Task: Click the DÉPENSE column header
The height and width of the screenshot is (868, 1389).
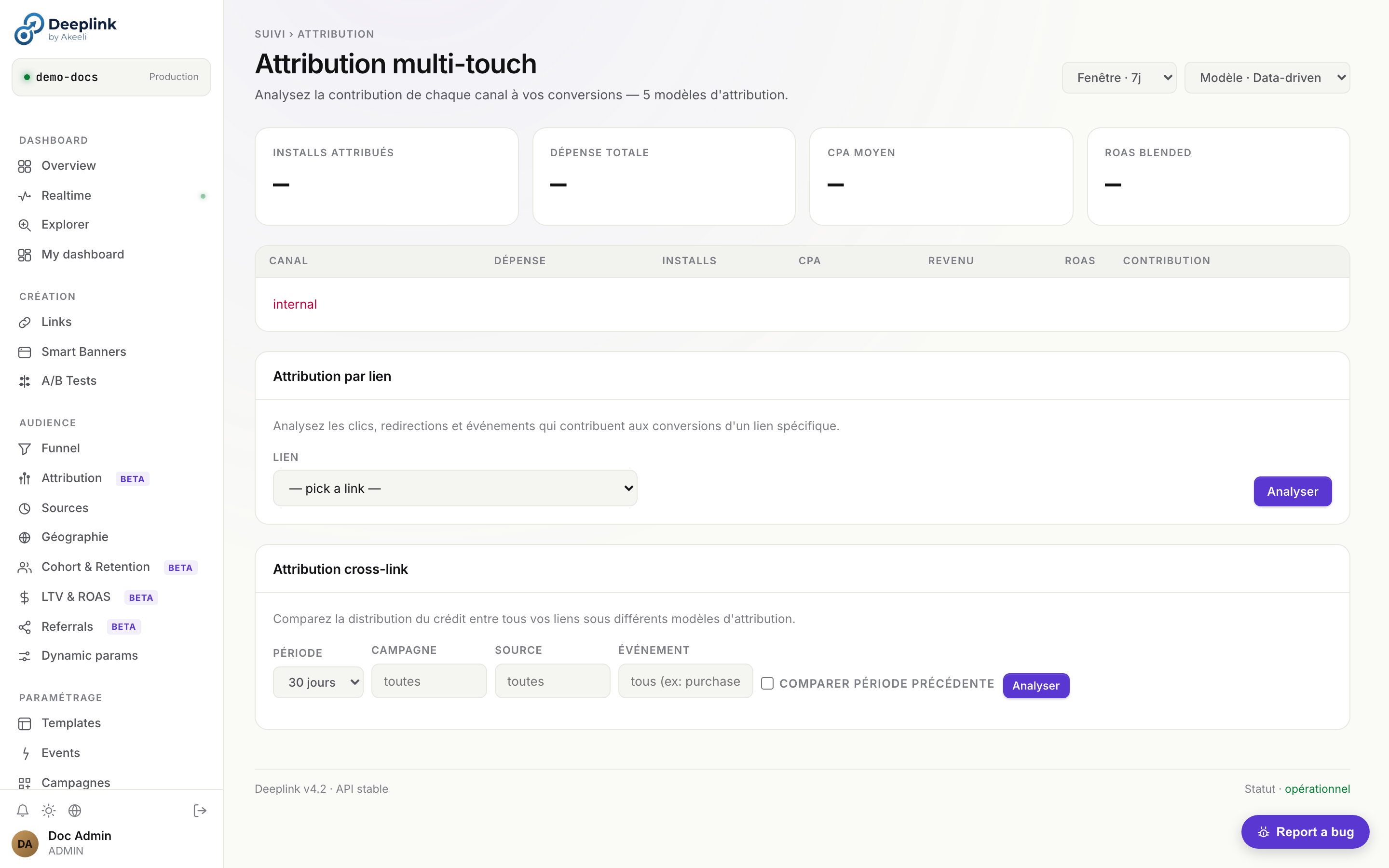Action: point(520,261)
